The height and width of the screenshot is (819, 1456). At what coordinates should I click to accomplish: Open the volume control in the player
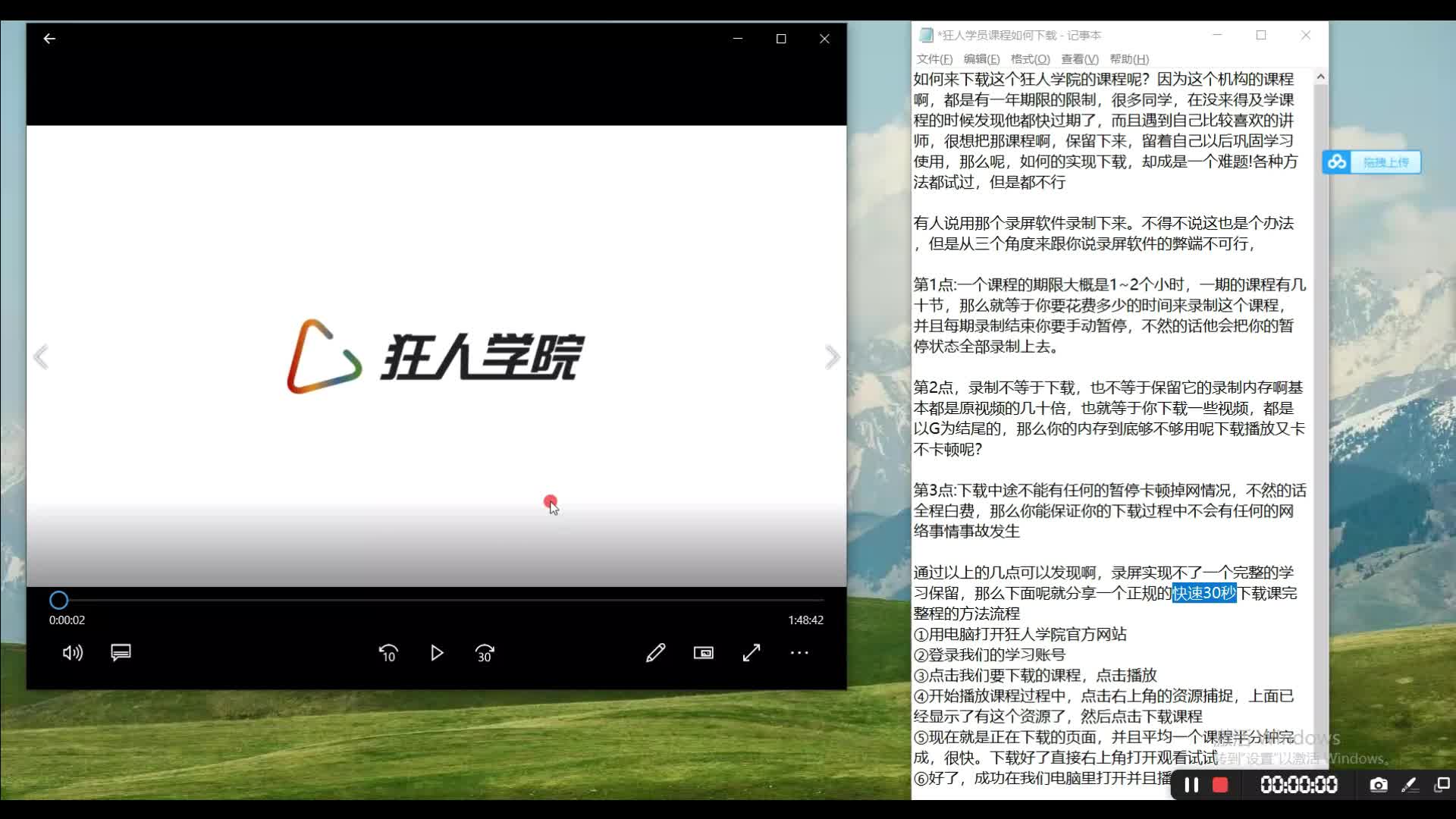73,653
